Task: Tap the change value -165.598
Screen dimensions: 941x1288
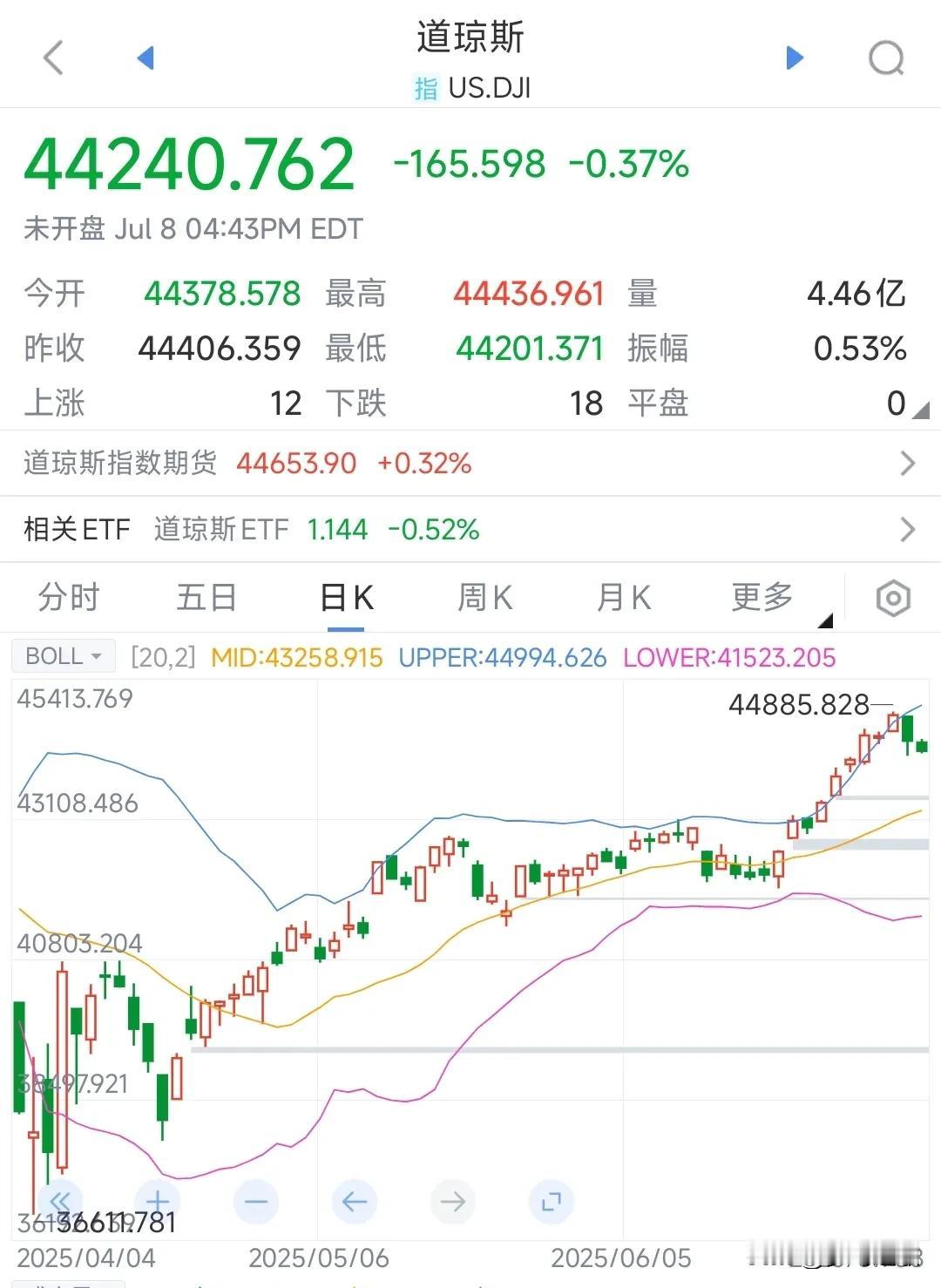Action: click(470, 164)
